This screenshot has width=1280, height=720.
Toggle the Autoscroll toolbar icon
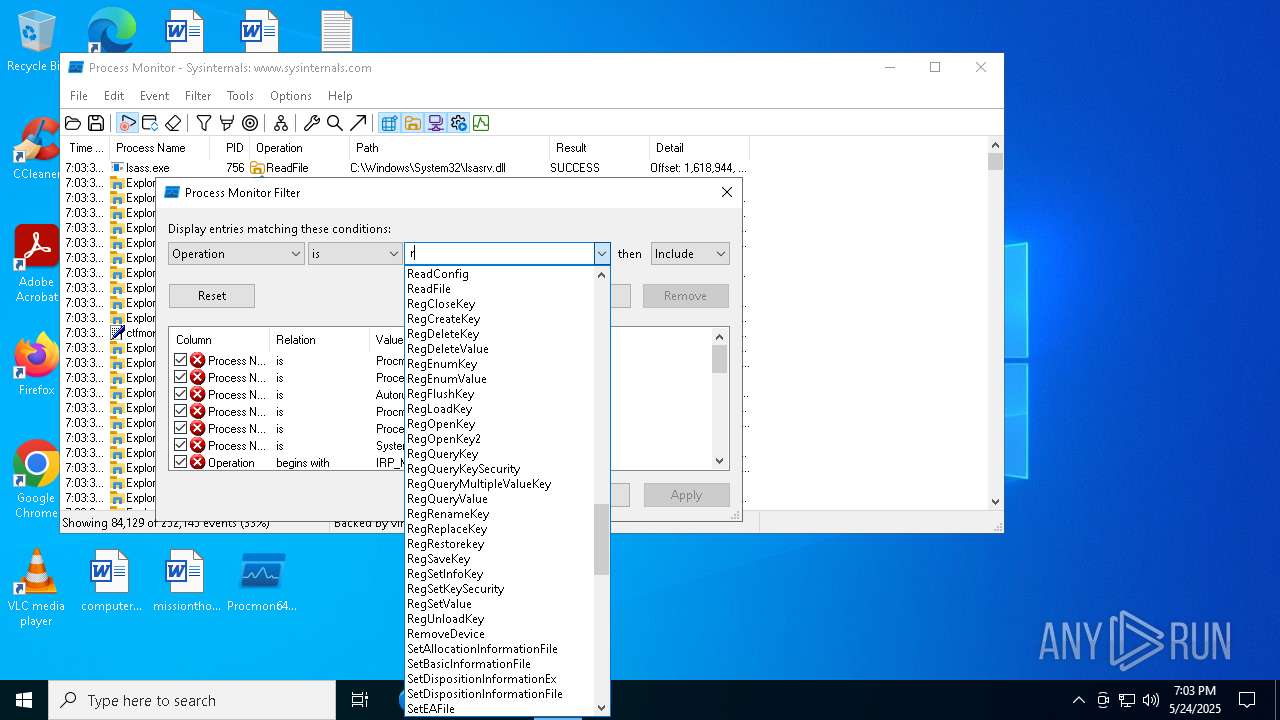pyautogui.click(x=150, y=123)
